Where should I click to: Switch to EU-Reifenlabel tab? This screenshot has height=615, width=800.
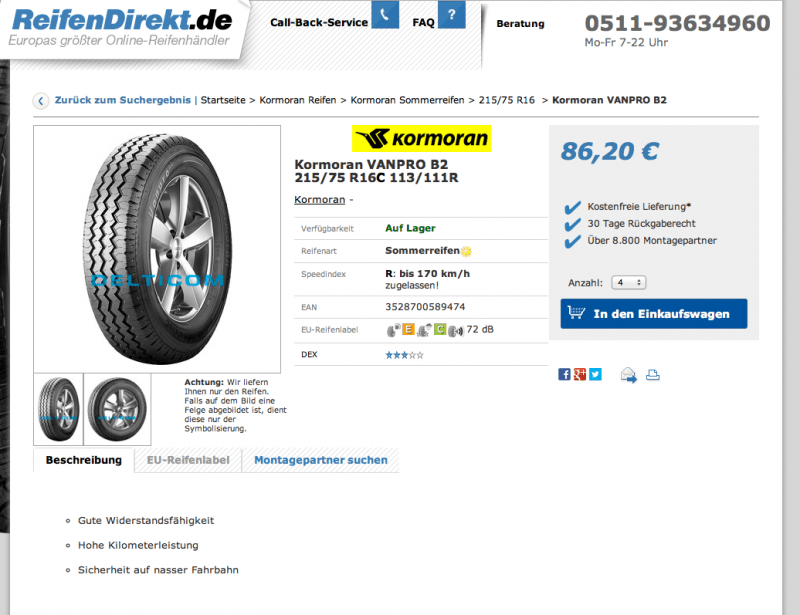click(188, 460)
